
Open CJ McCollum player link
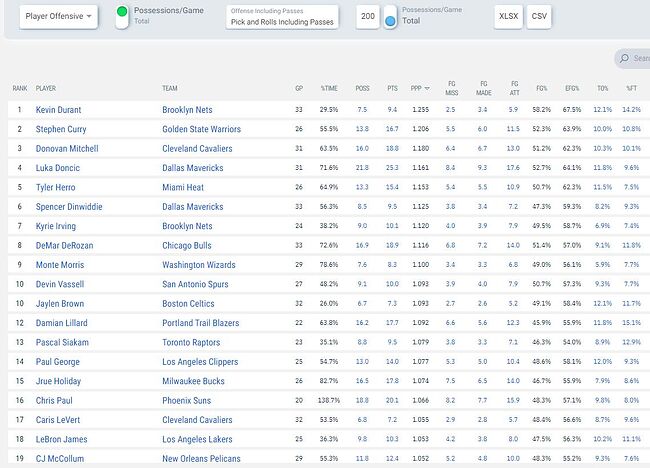[60, 459]
